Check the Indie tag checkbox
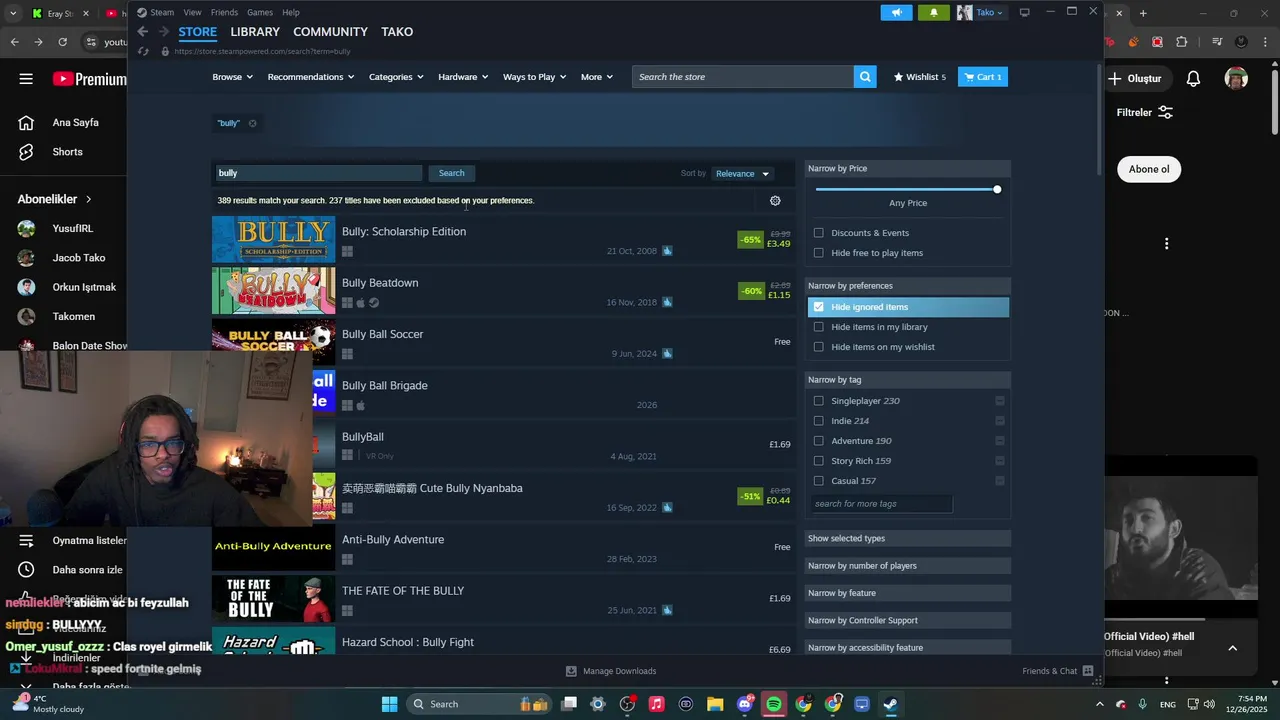Viewport: 1280px width, 720px height. pyautogui.click(x=819, y=421)
